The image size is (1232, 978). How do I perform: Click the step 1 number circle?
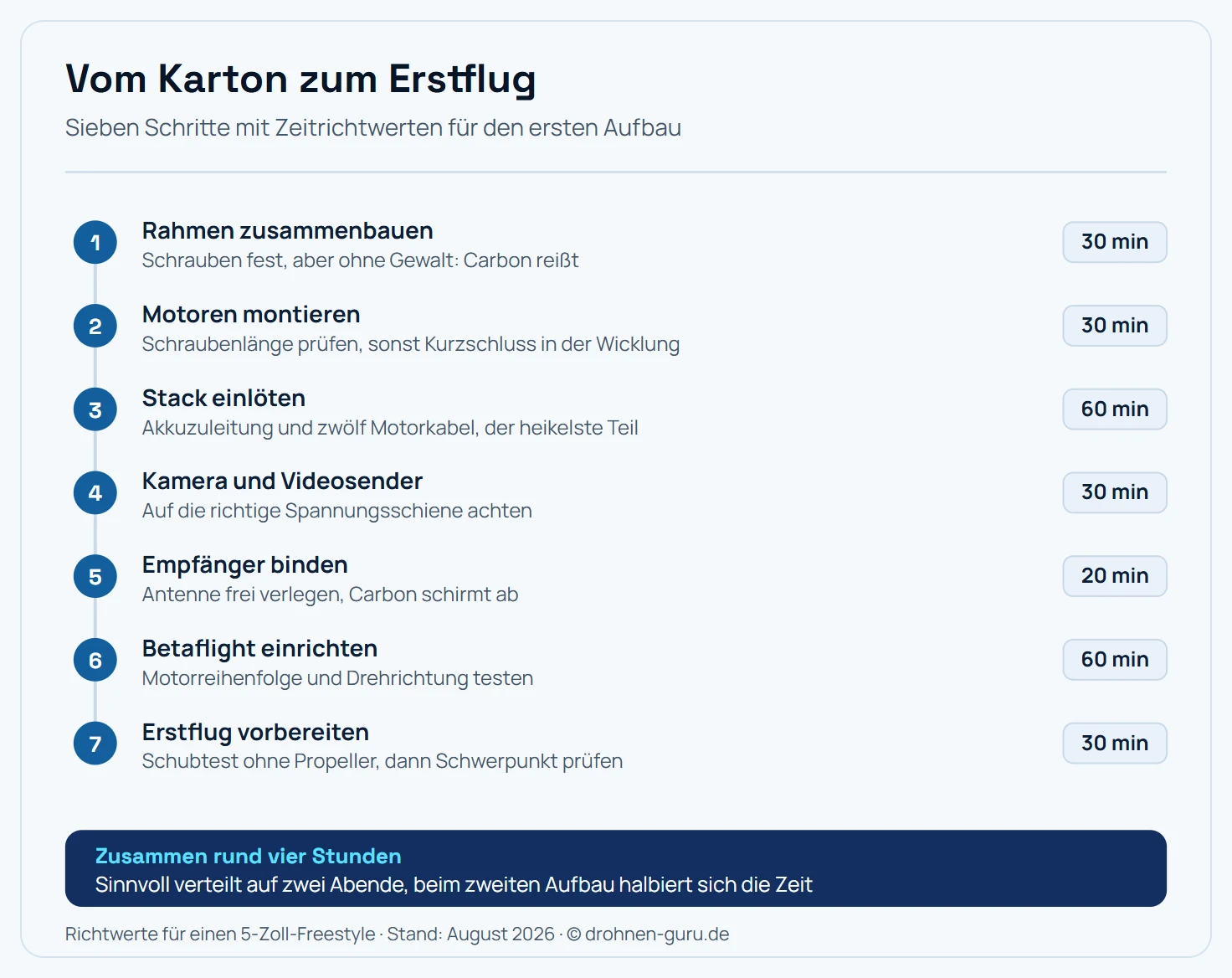click(95, 243)
